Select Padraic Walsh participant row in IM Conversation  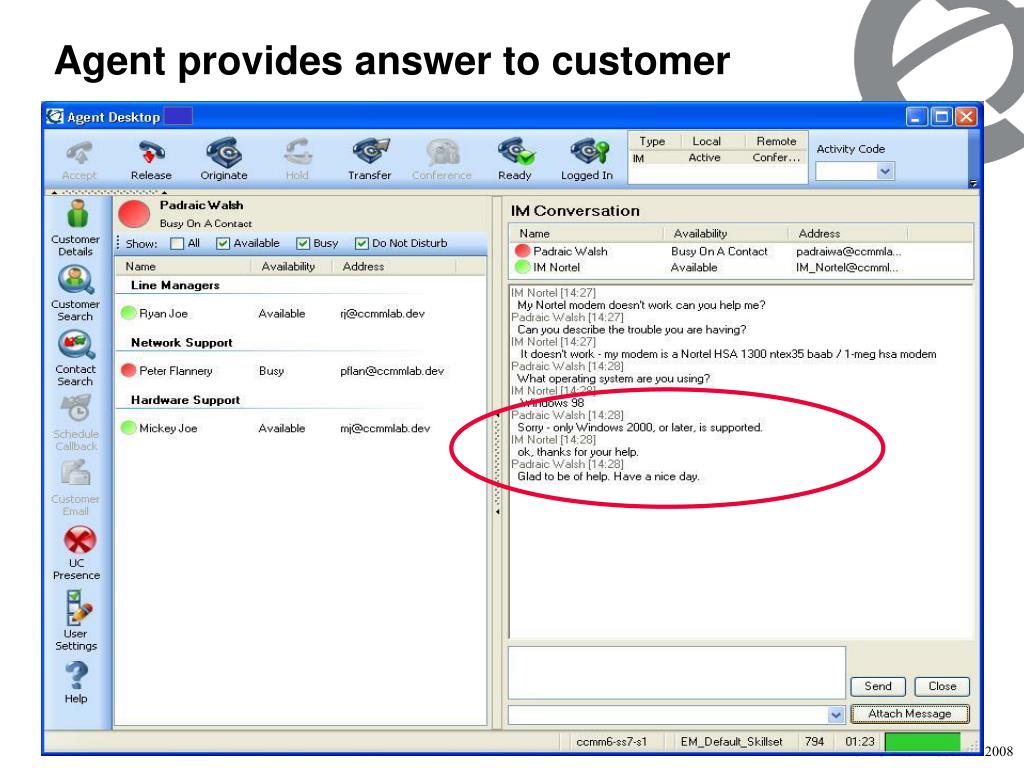click(x=741, y=251)
